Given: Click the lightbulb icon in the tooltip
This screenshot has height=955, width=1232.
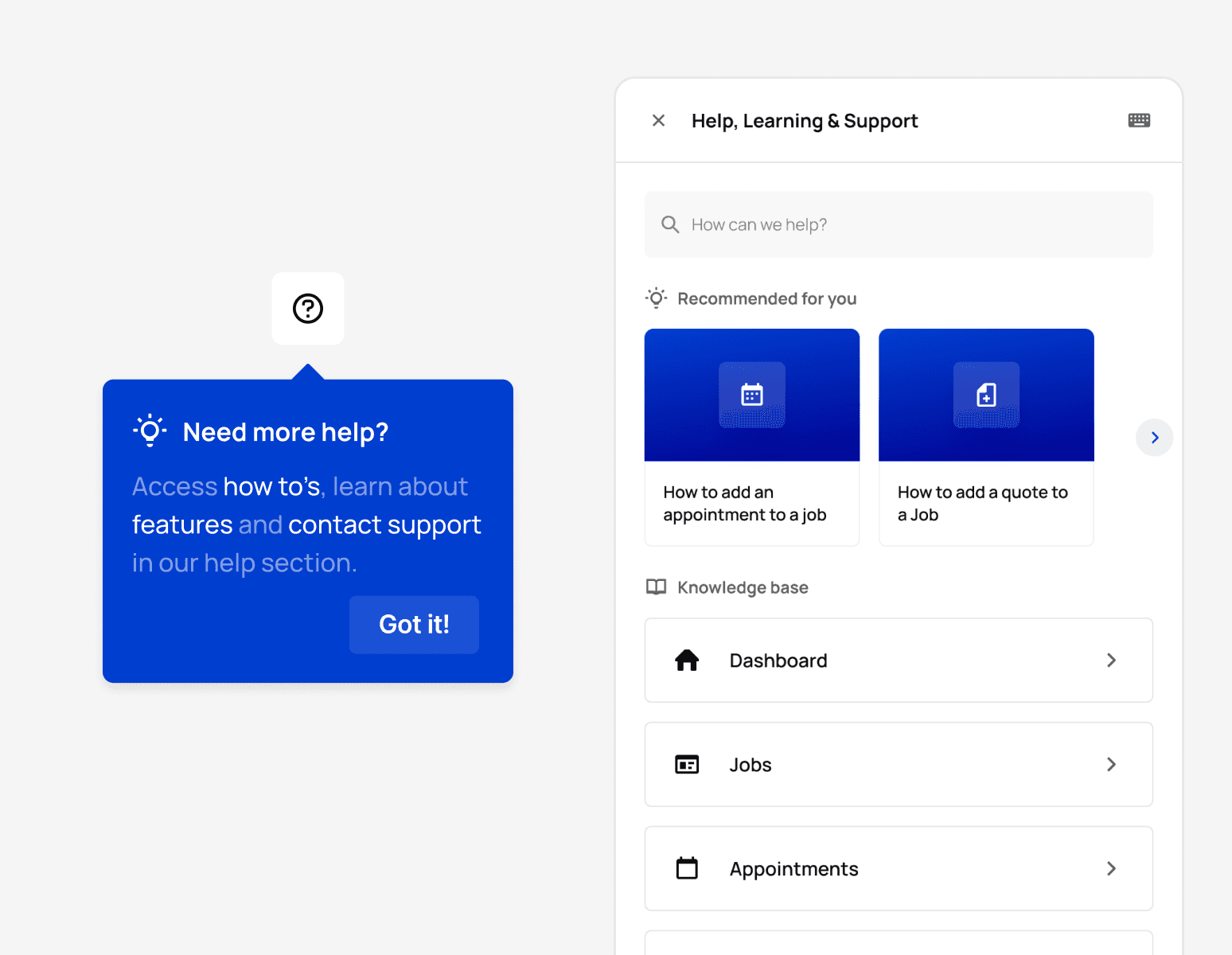Looking at the screenshot, I should 150,431.
